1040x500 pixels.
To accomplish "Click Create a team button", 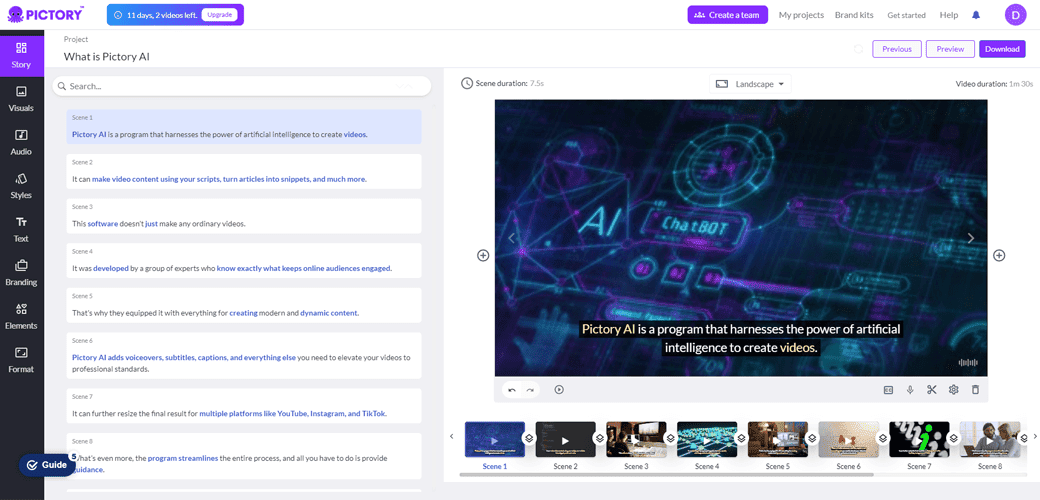I will [728, 15].
